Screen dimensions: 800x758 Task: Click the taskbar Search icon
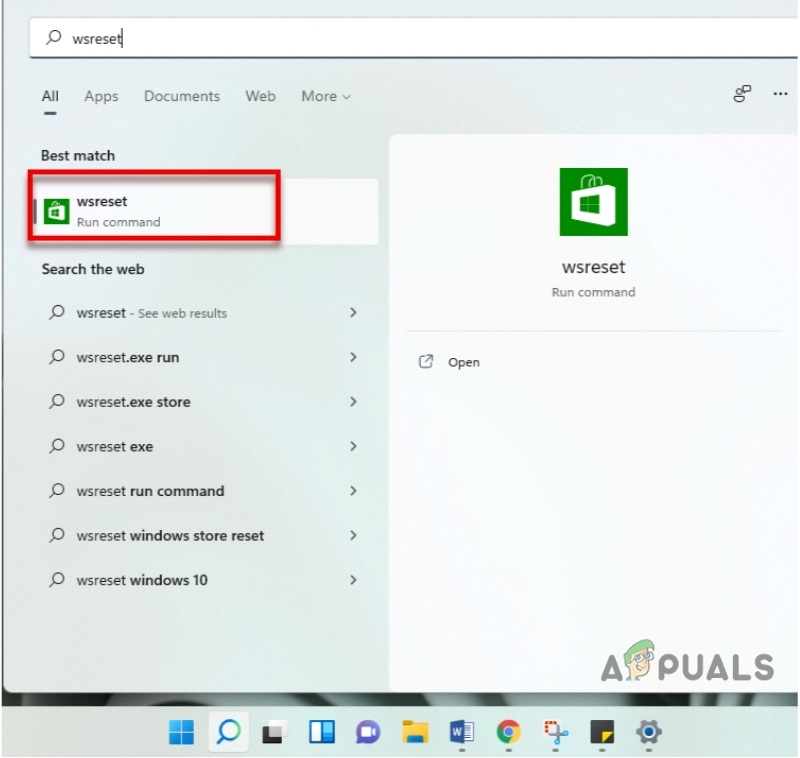tap(228, 732)
